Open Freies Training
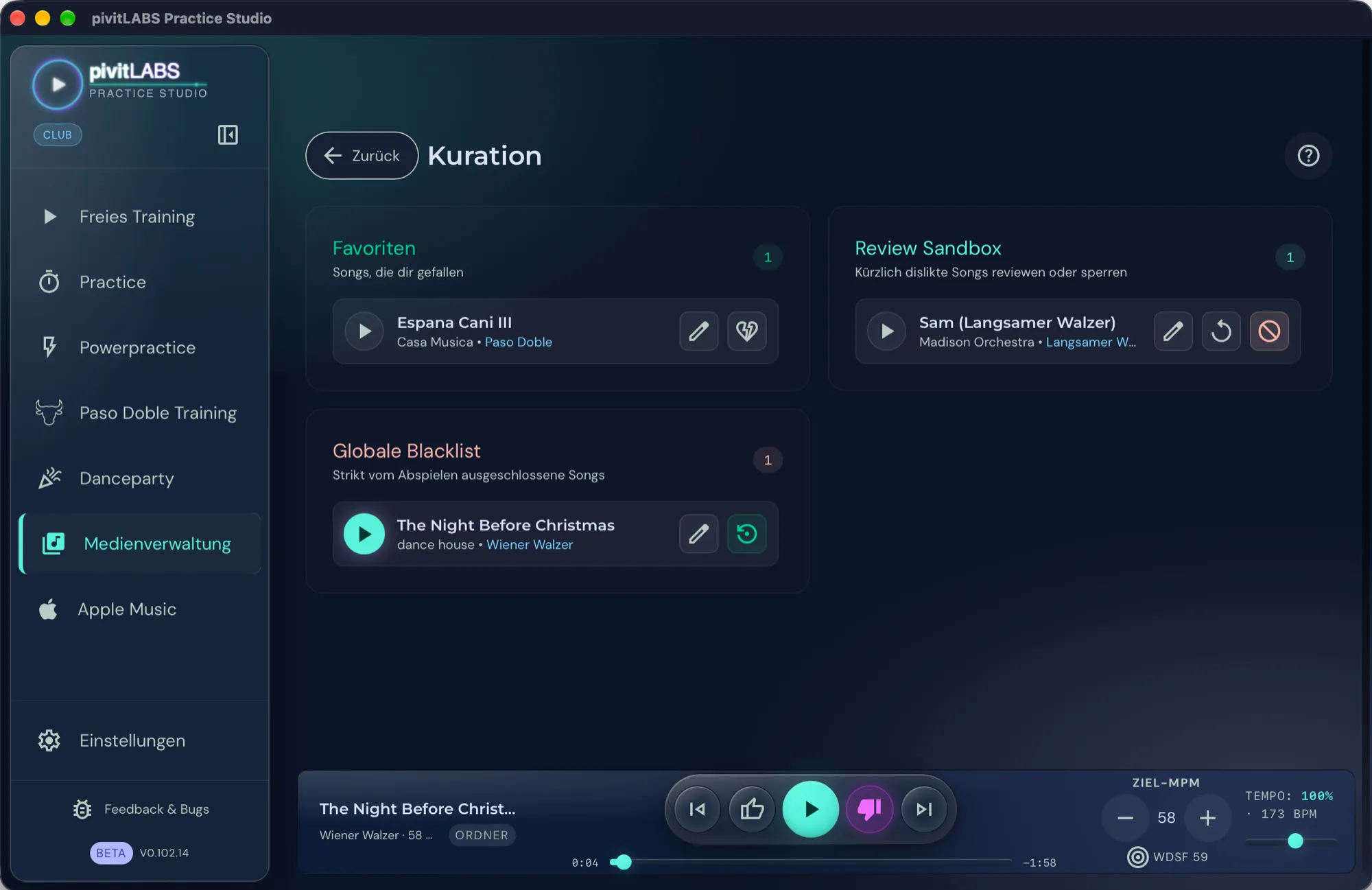This screenshot has width=1372, height=890. click(140, 217)
